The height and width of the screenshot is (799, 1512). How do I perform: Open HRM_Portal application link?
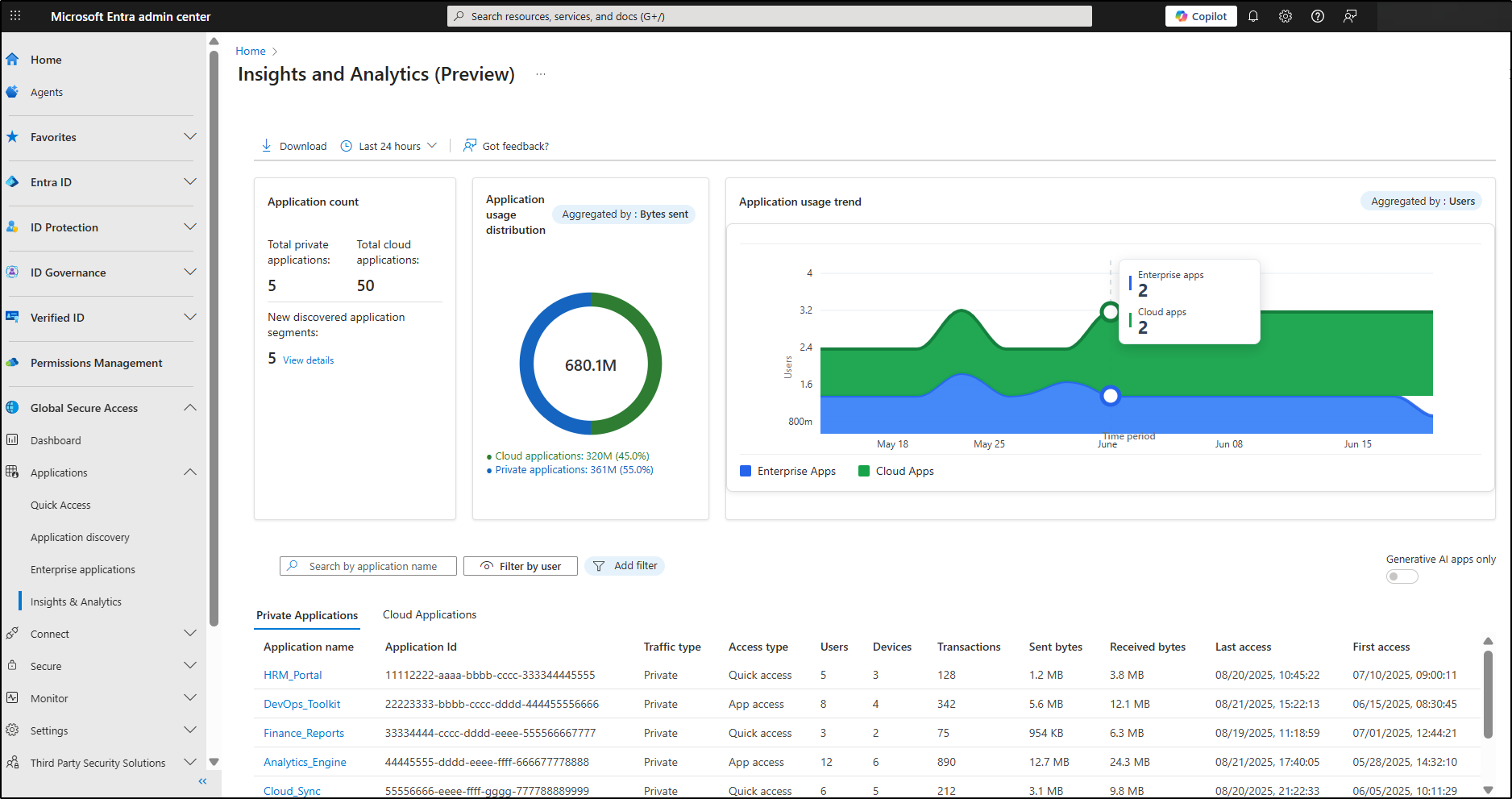293,675
